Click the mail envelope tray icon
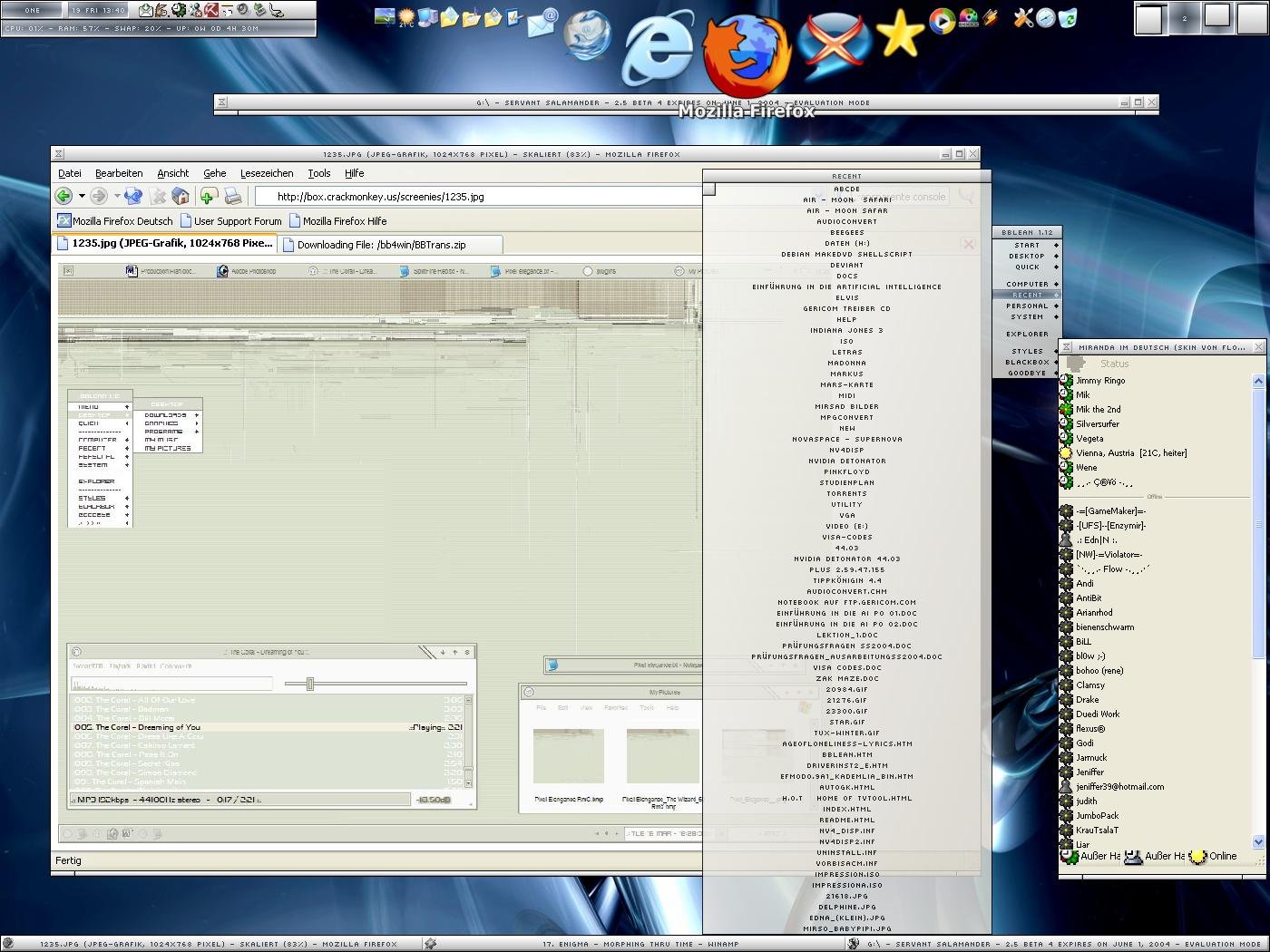The image size is (1270, 952). coord(145,11)
